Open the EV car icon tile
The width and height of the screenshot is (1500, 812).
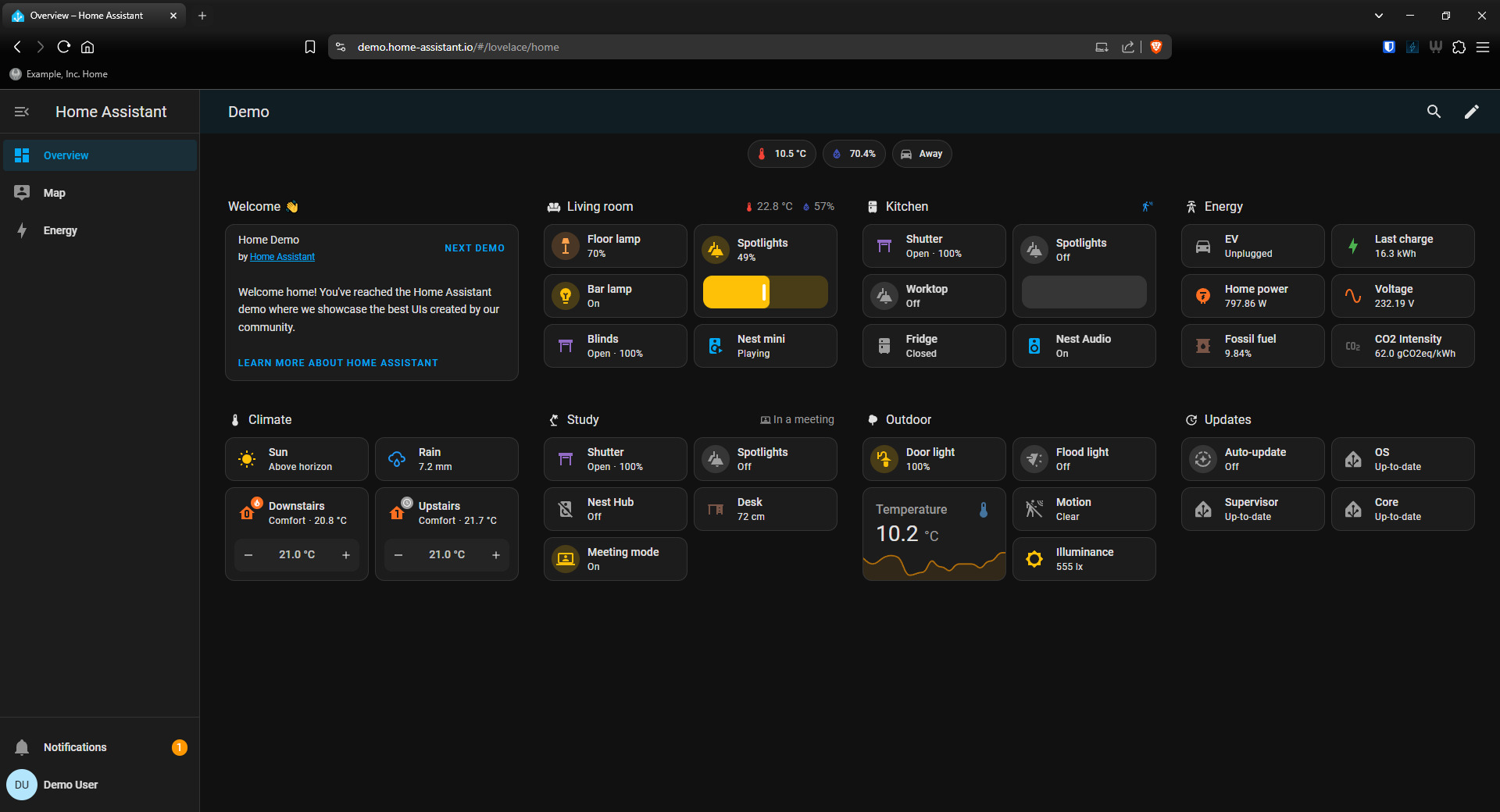point(1202,246)
